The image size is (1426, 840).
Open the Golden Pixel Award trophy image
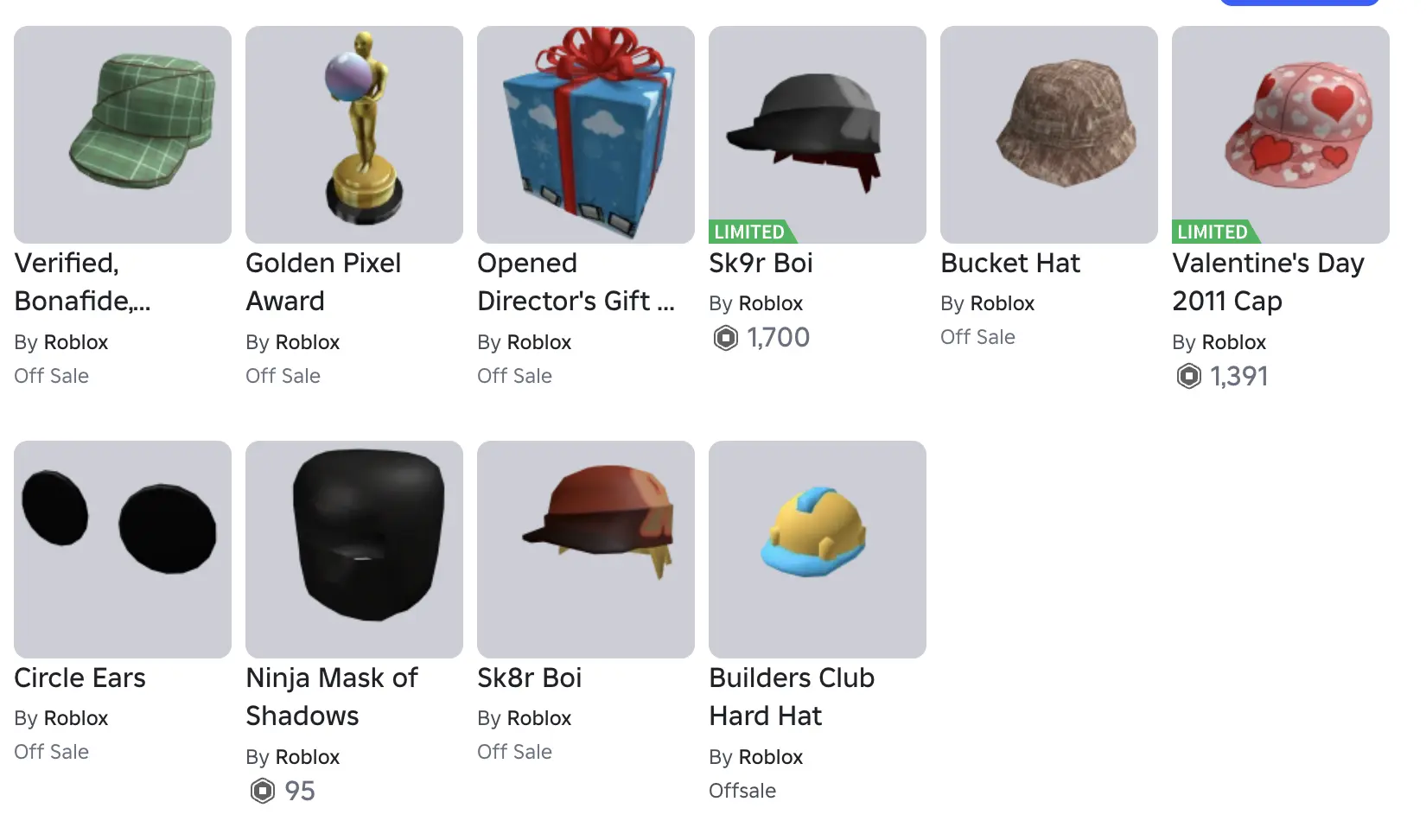354,135
